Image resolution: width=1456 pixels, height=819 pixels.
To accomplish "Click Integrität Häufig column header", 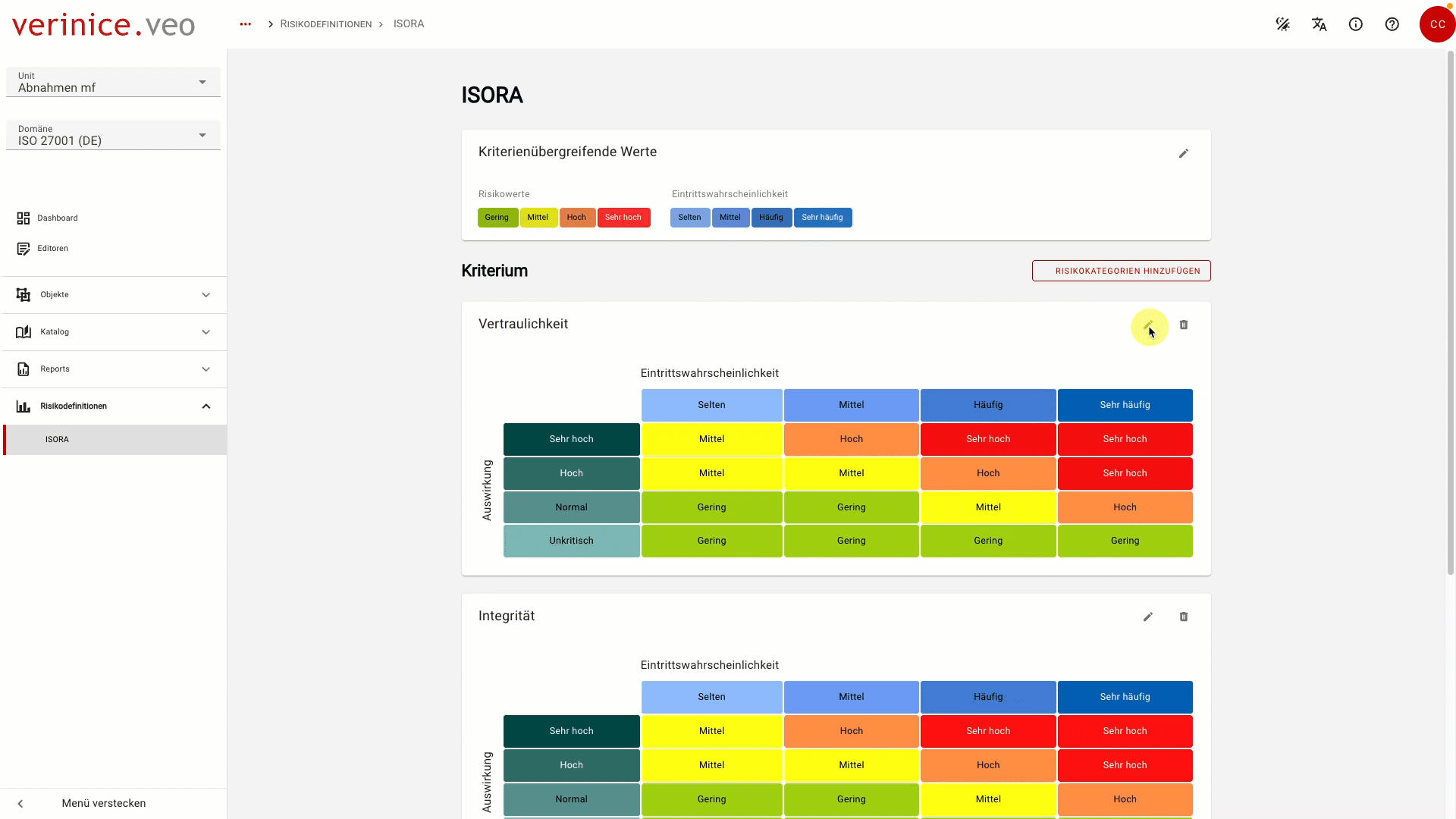I will (988, 697).
